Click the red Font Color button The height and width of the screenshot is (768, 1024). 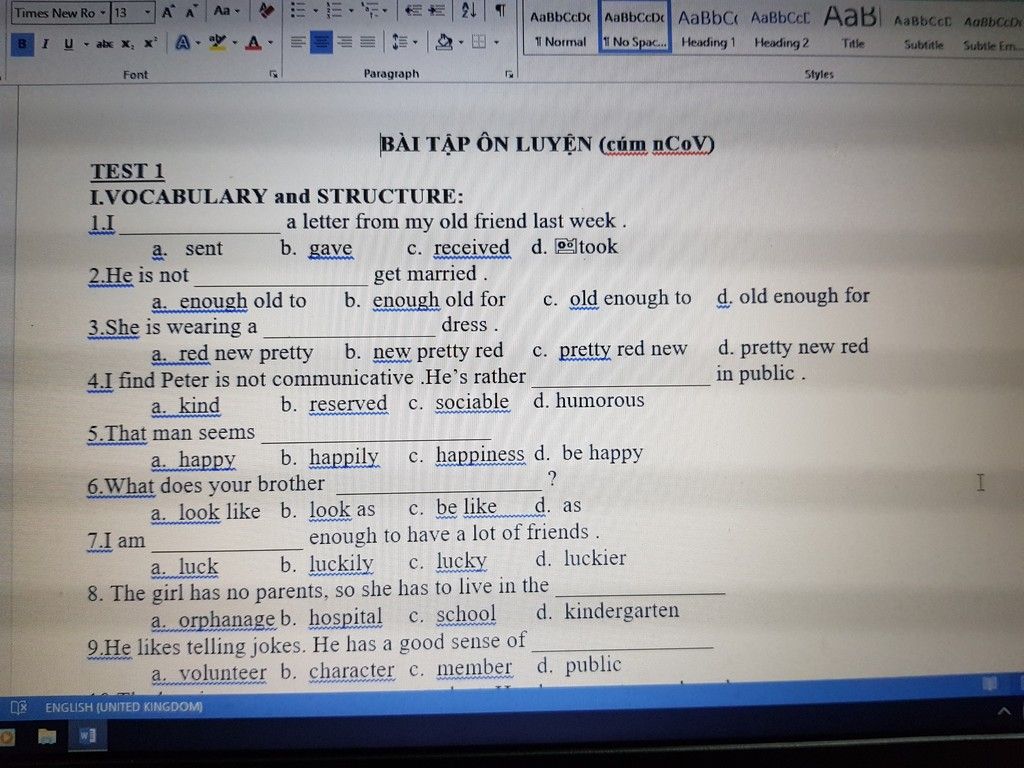coord(254,43)
